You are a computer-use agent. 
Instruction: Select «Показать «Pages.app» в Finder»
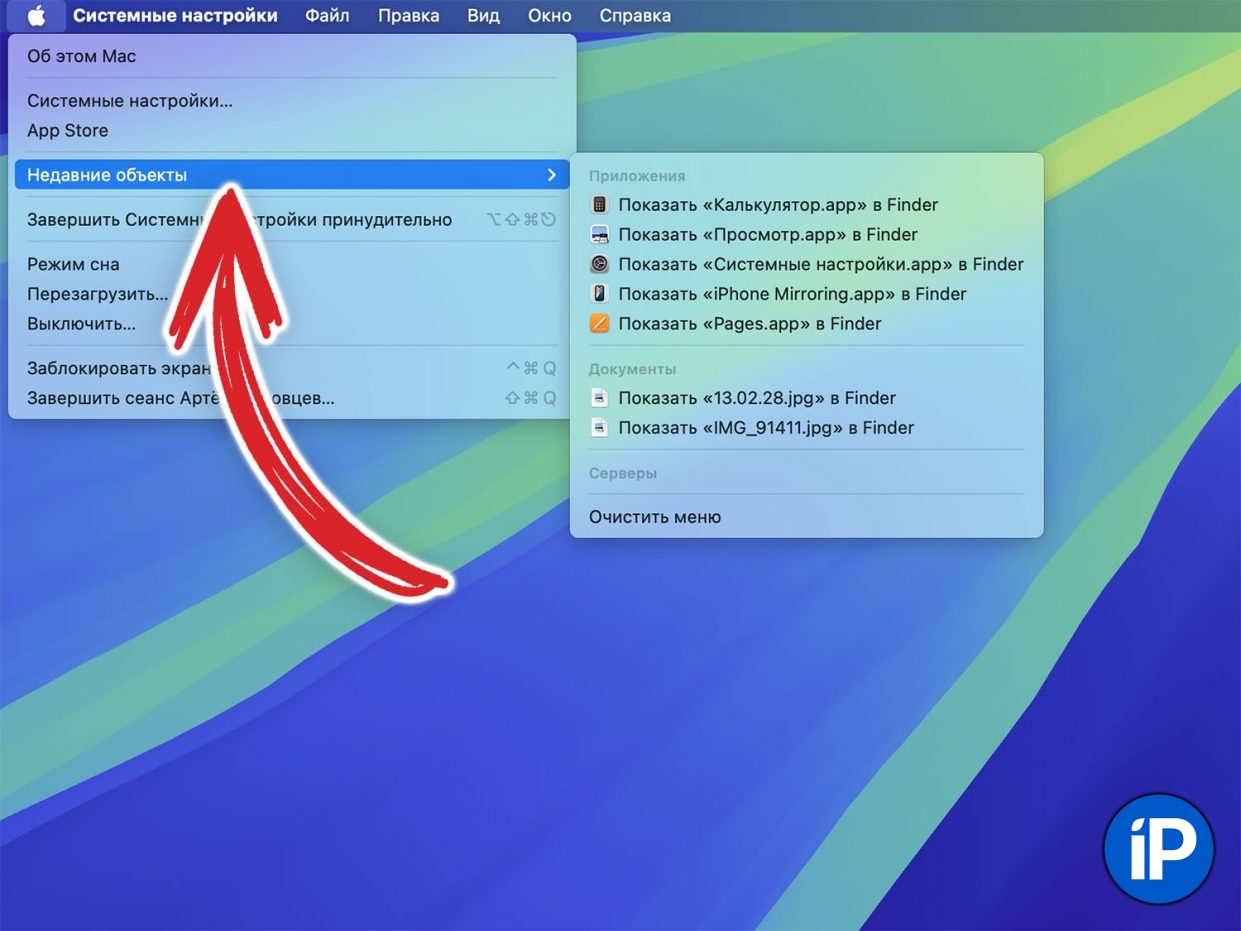point(806,324)
